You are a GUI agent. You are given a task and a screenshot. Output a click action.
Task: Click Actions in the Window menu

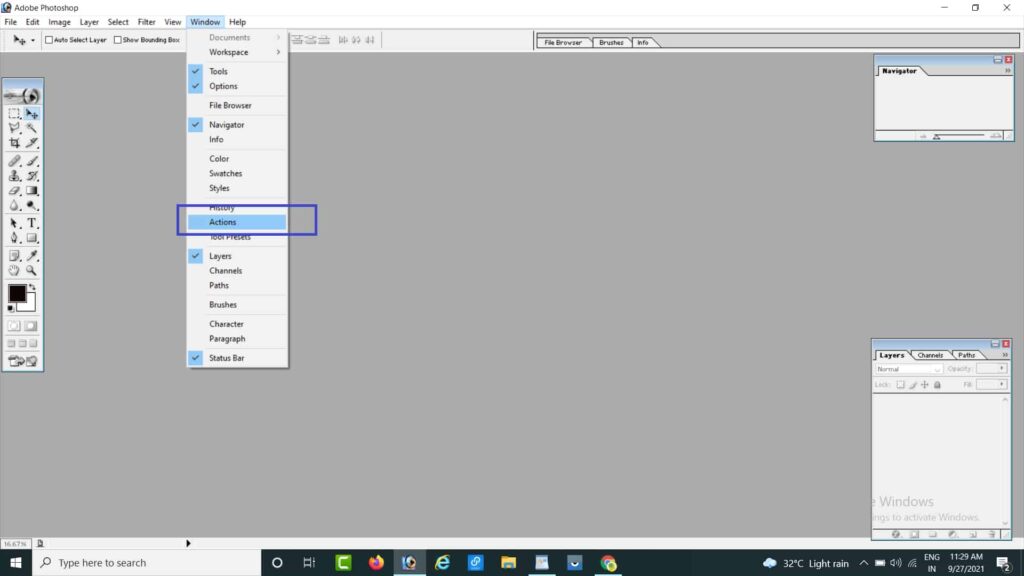[x=223, y=222]
